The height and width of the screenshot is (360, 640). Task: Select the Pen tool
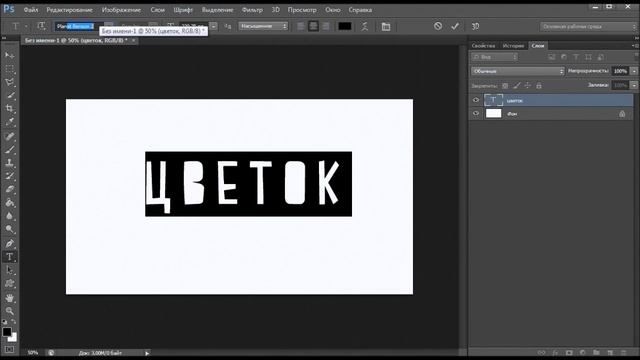pyautogui.click(x=10, y=244)
